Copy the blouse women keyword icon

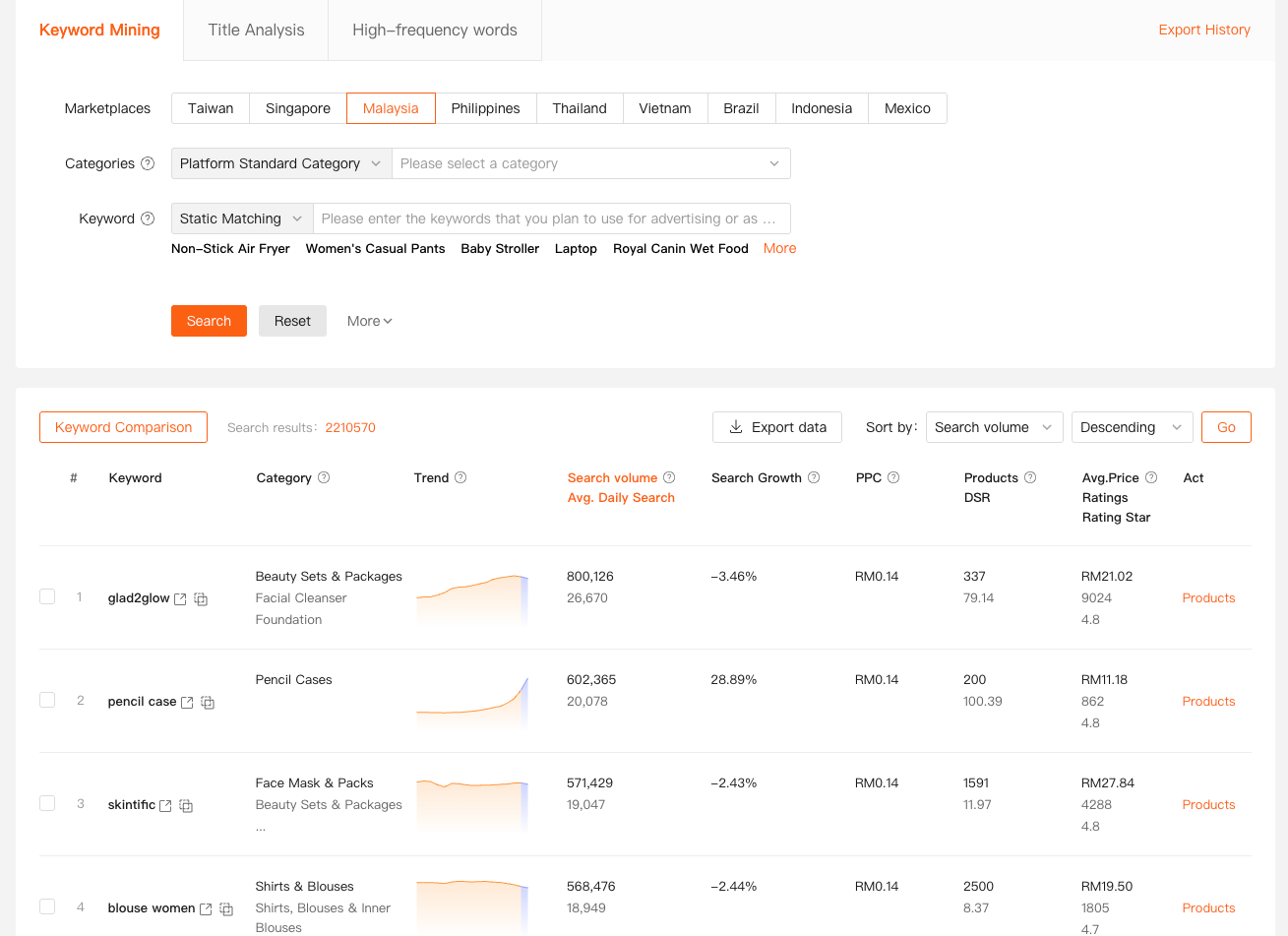coord(226,909)
